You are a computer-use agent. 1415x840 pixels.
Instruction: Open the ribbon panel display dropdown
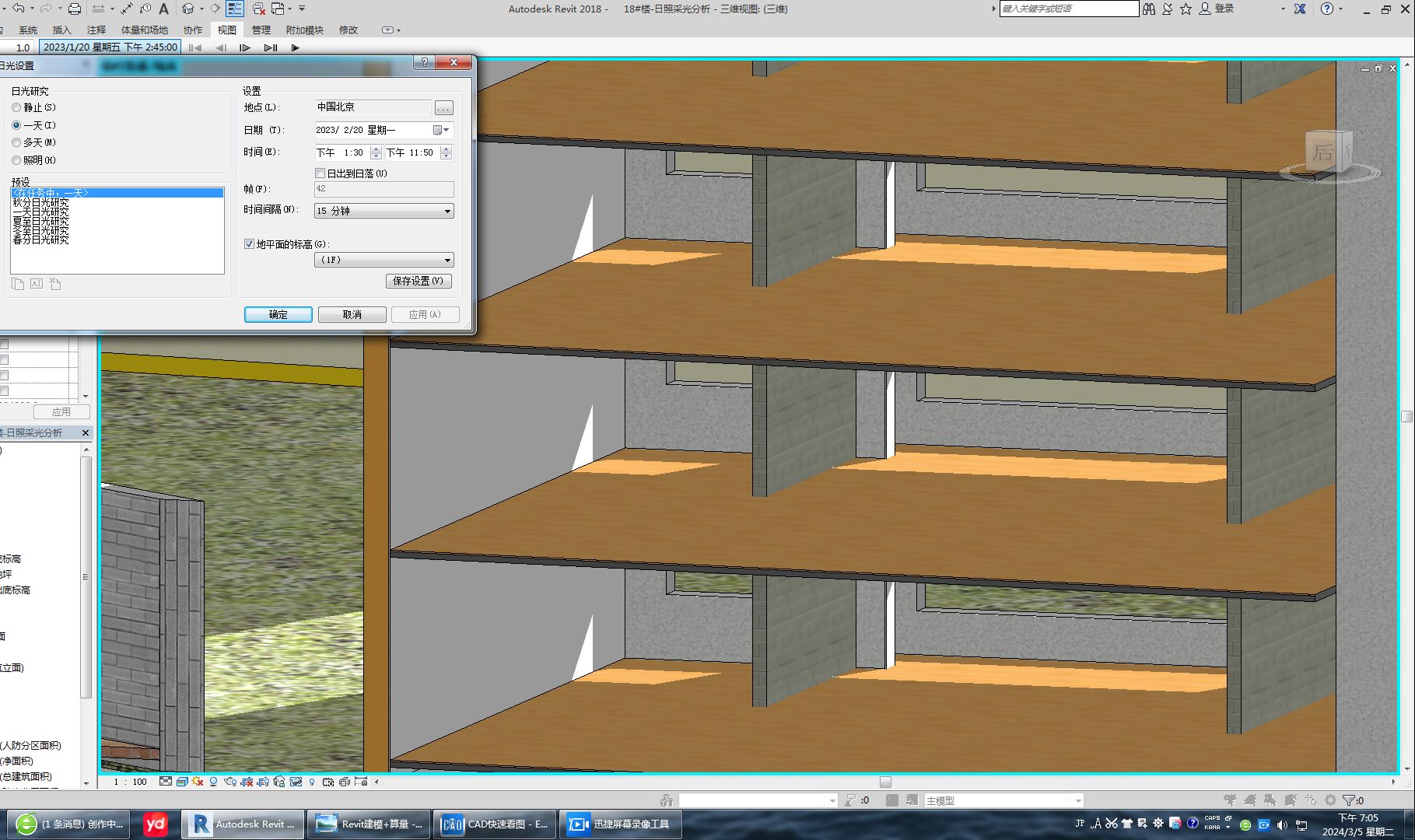pyautogui.click(x=391, y=30)
